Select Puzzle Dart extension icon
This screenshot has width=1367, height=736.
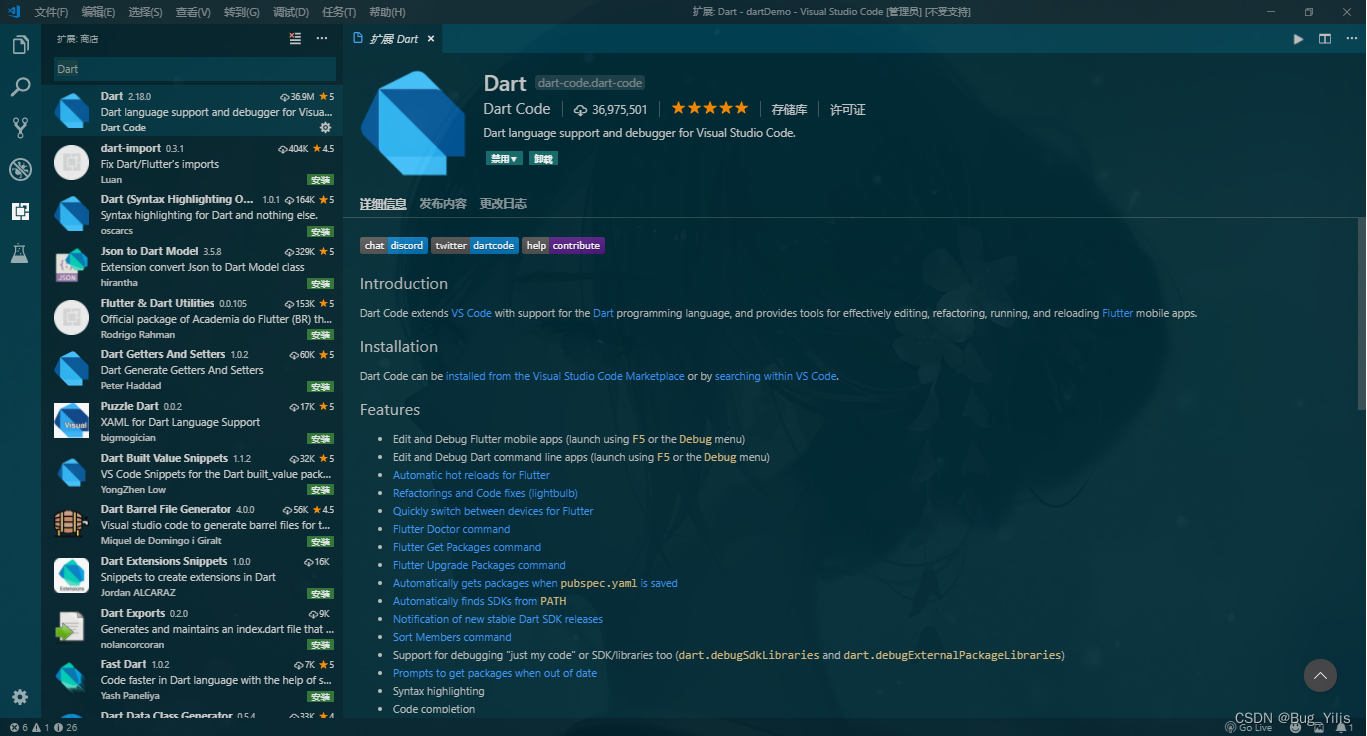(x=71, y=421)
